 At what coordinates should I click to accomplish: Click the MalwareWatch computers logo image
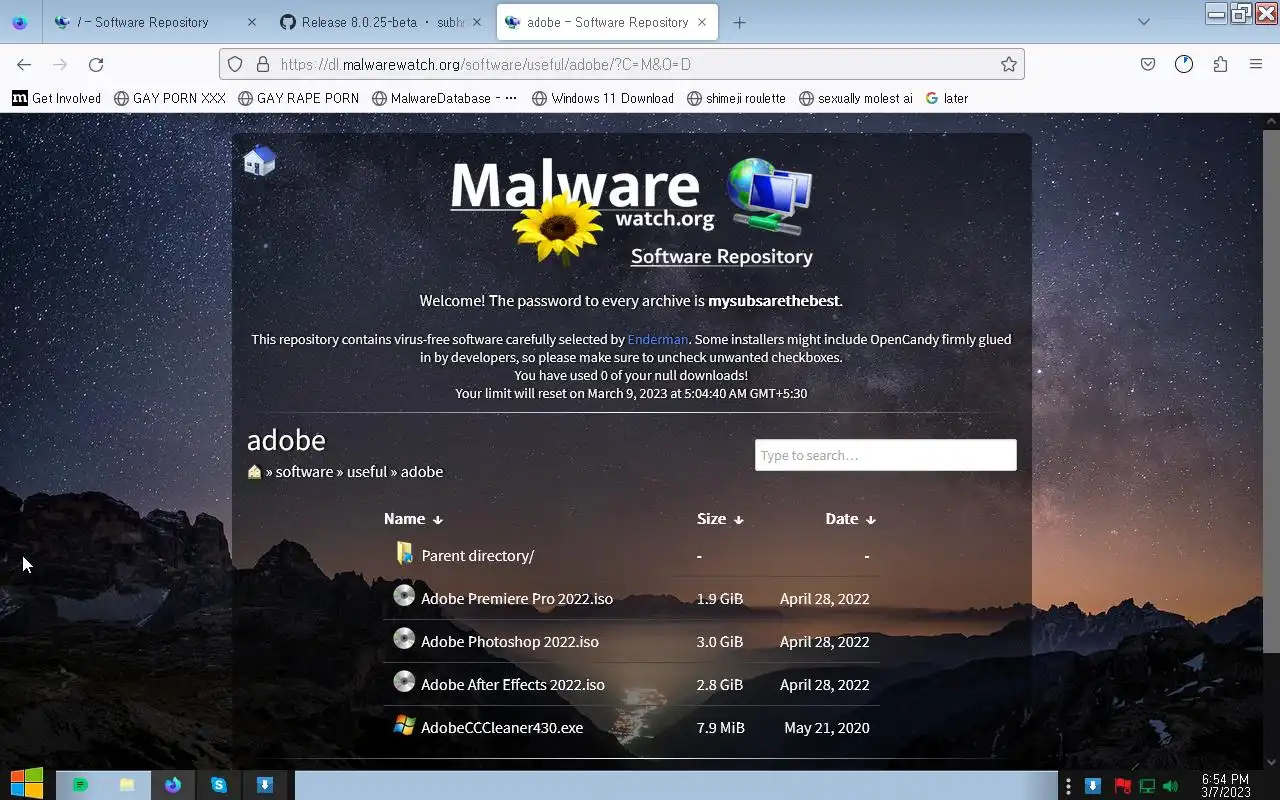(769, 197)
